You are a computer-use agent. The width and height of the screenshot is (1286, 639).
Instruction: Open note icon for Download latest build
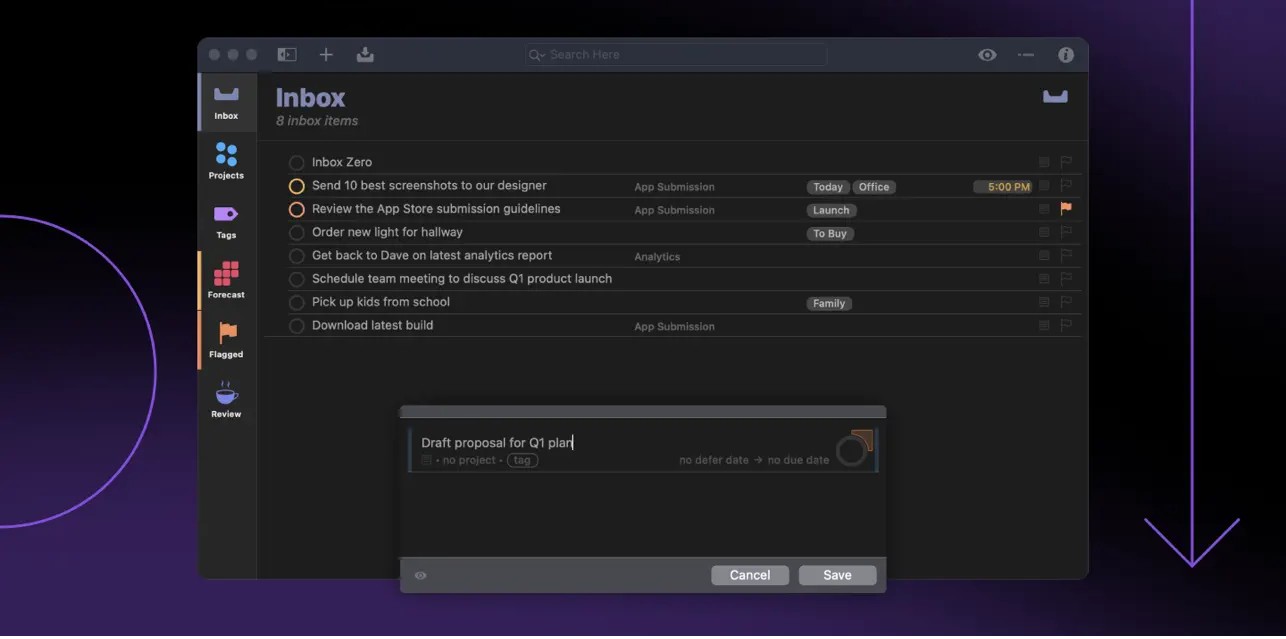(x=1044, y=325)
